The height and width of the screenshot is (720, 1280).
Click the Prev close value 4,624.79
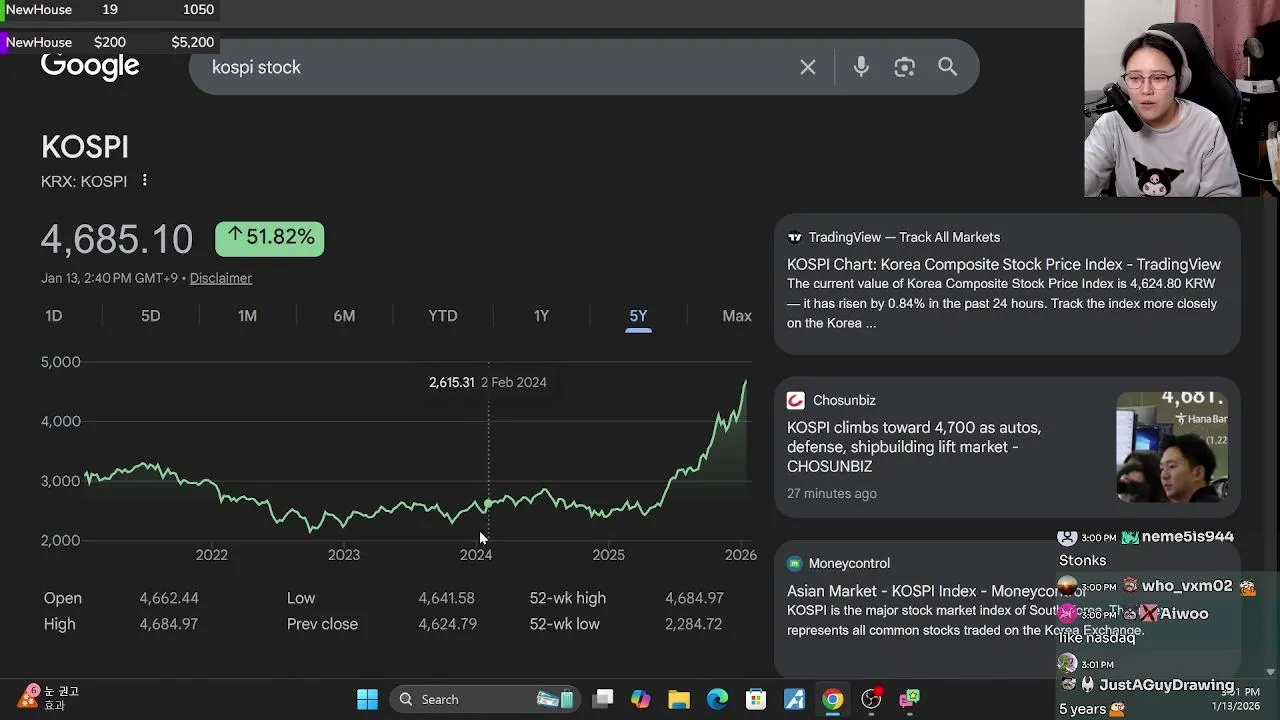pos(446,624)
